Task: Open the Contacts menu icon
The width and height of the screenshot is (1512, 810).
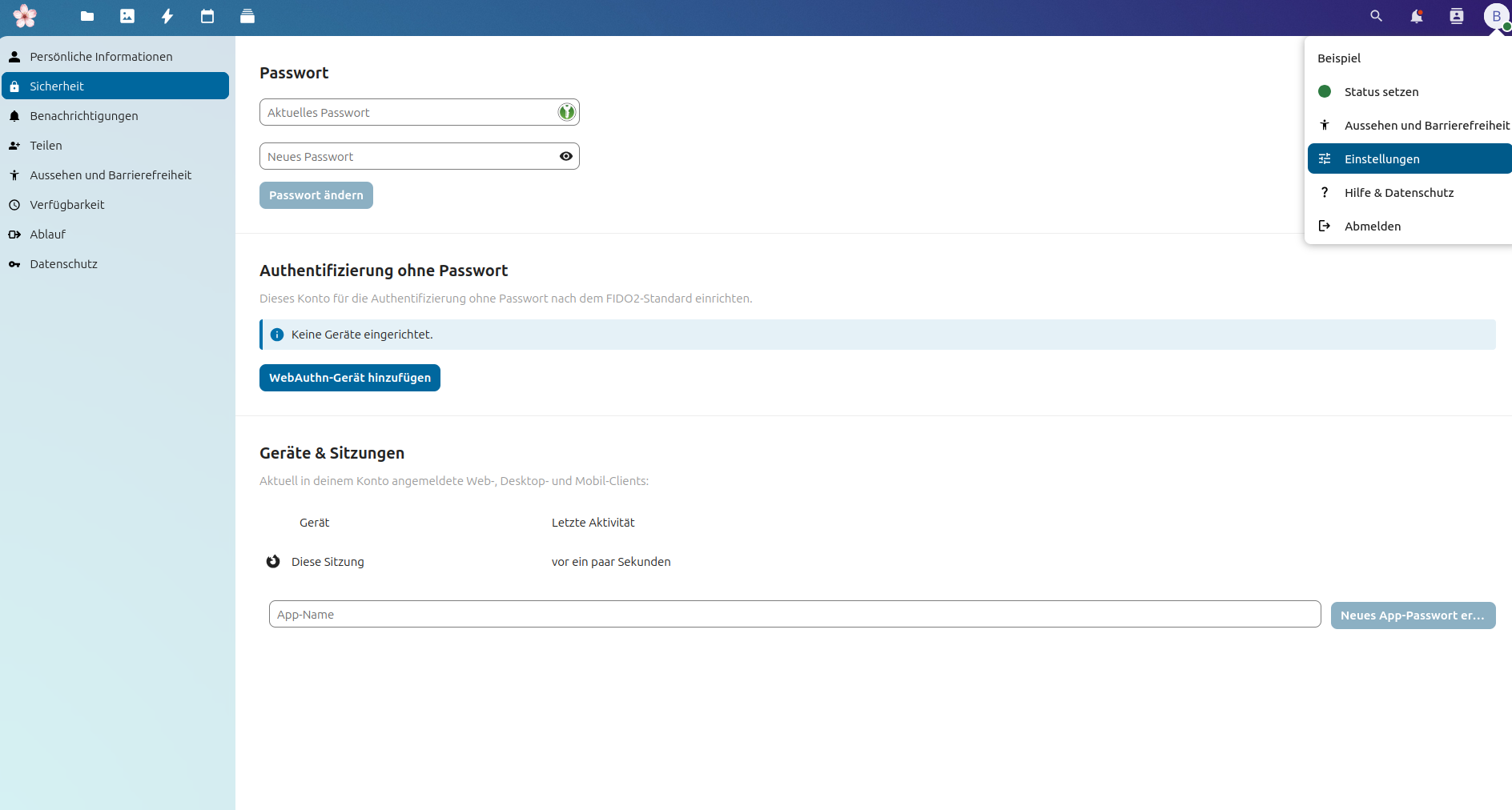Action: (1456, 16)
